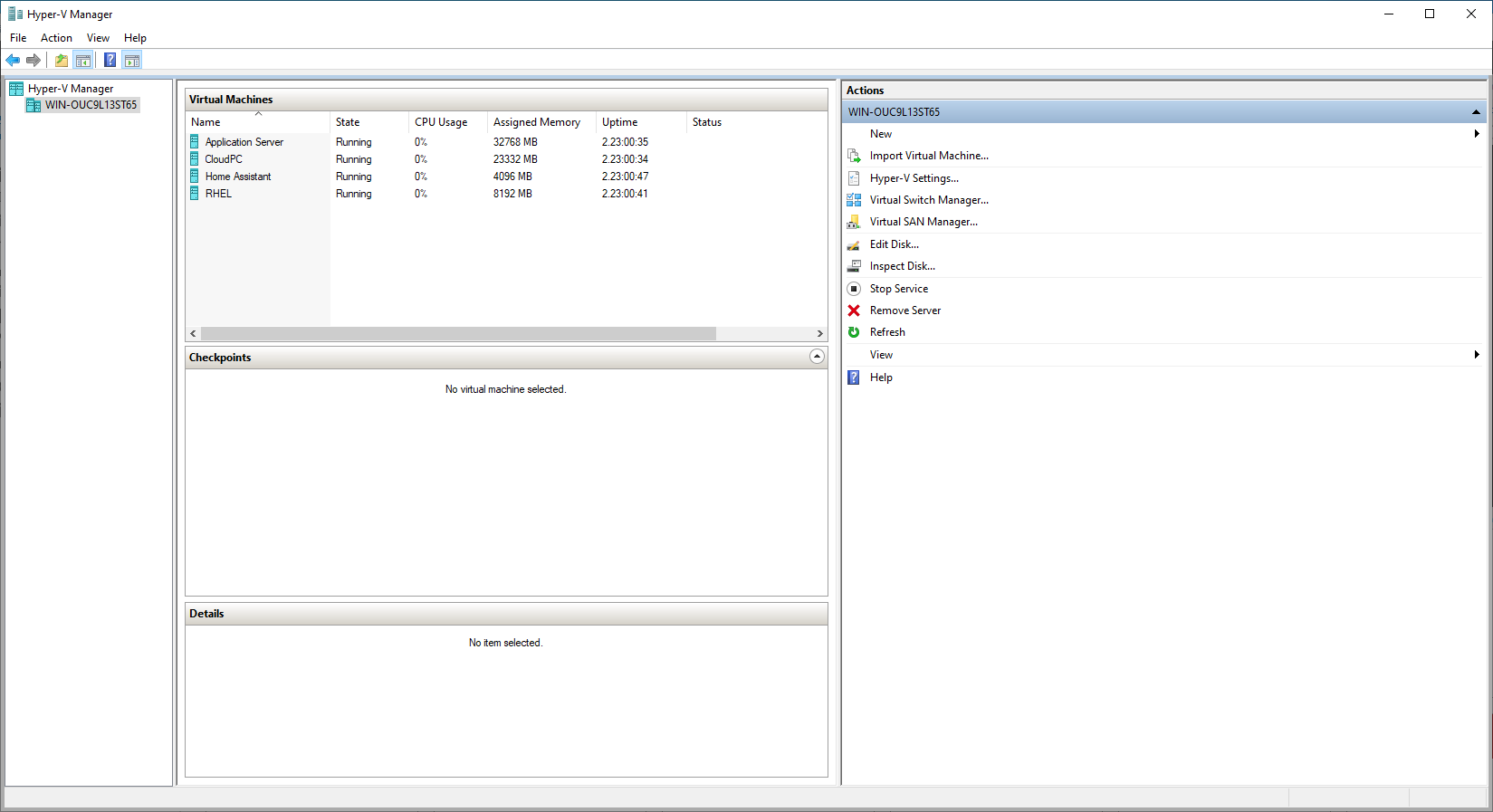Click the 23332 MB memory cell
The image size is (1493, 812).
(515, 159)
